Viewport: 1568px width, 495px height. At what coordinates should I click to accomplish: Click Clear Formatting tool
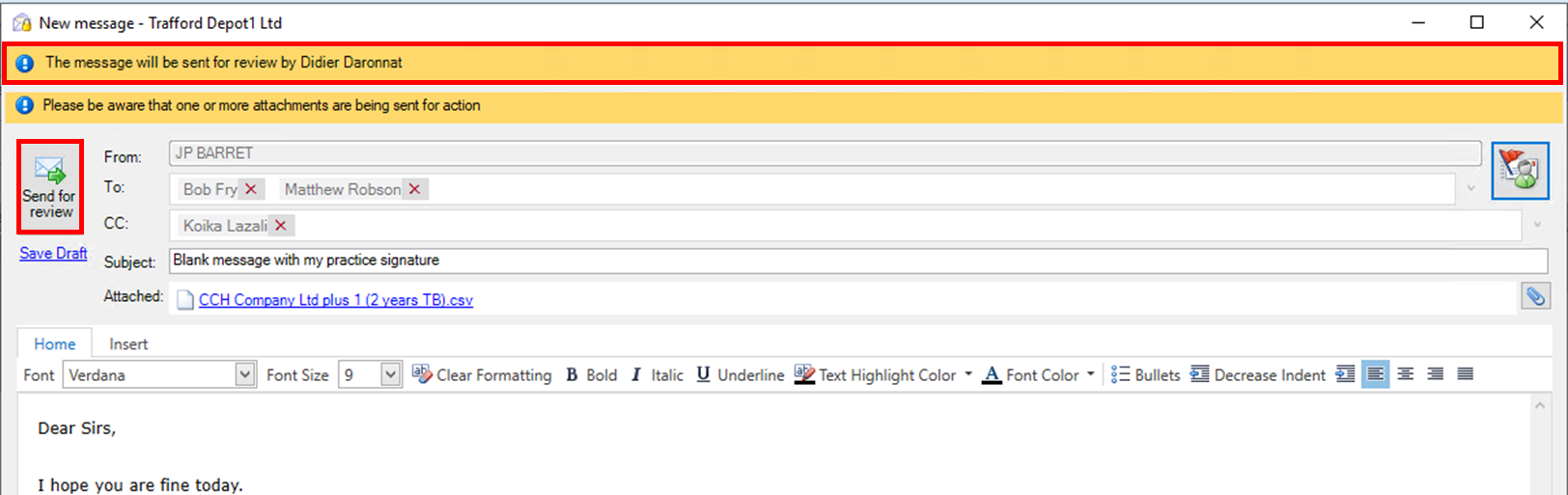pos(482,374)
